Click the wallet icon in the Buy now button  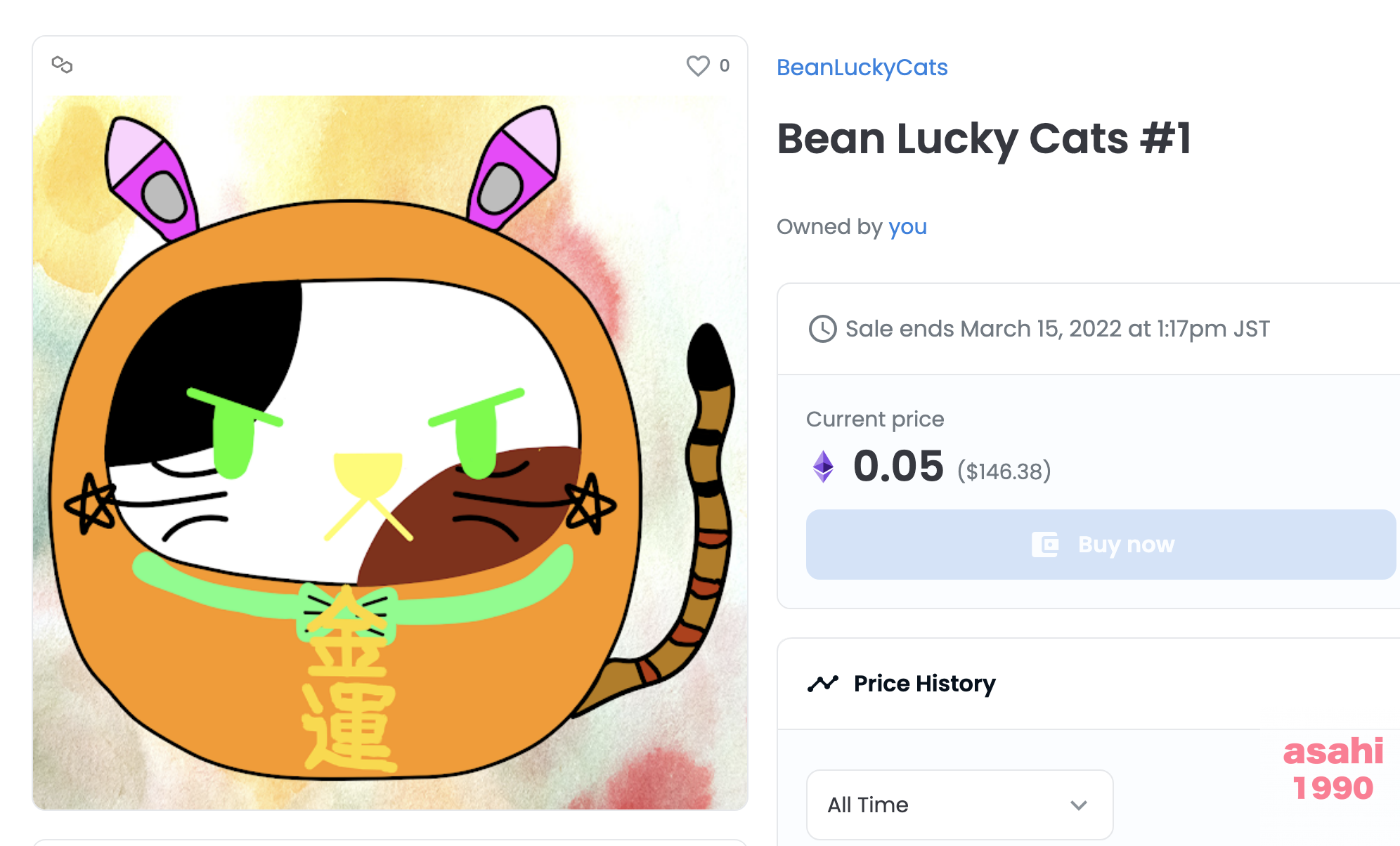point(1045,544)
